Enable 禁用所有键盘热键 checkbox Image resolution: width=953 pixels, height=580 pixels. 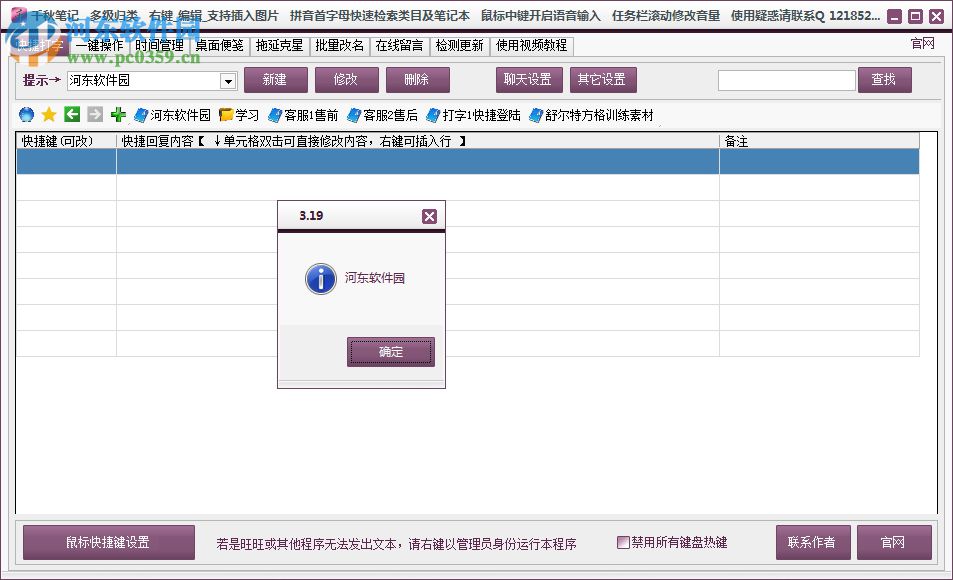click(622, 542)
